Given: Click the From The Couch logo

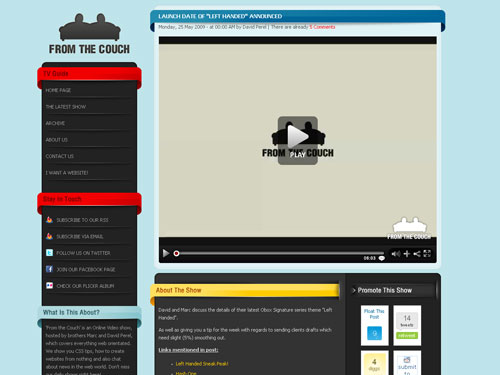Looking at the screenshot, I should tap(89, 34).
